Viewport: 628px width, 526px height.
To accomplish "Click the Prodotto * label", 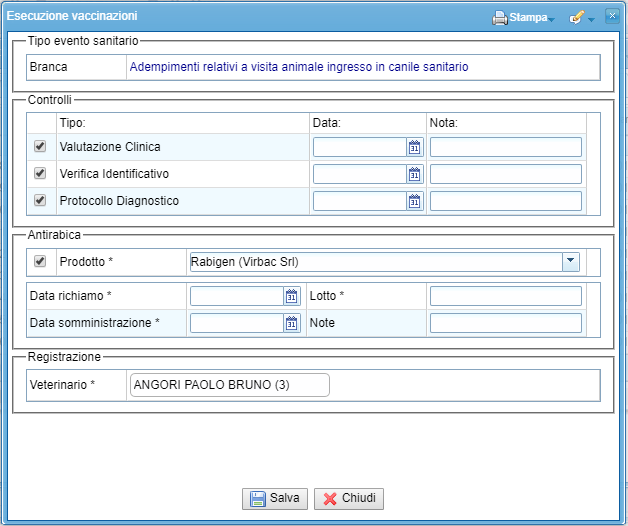I will tap(86, 262).
